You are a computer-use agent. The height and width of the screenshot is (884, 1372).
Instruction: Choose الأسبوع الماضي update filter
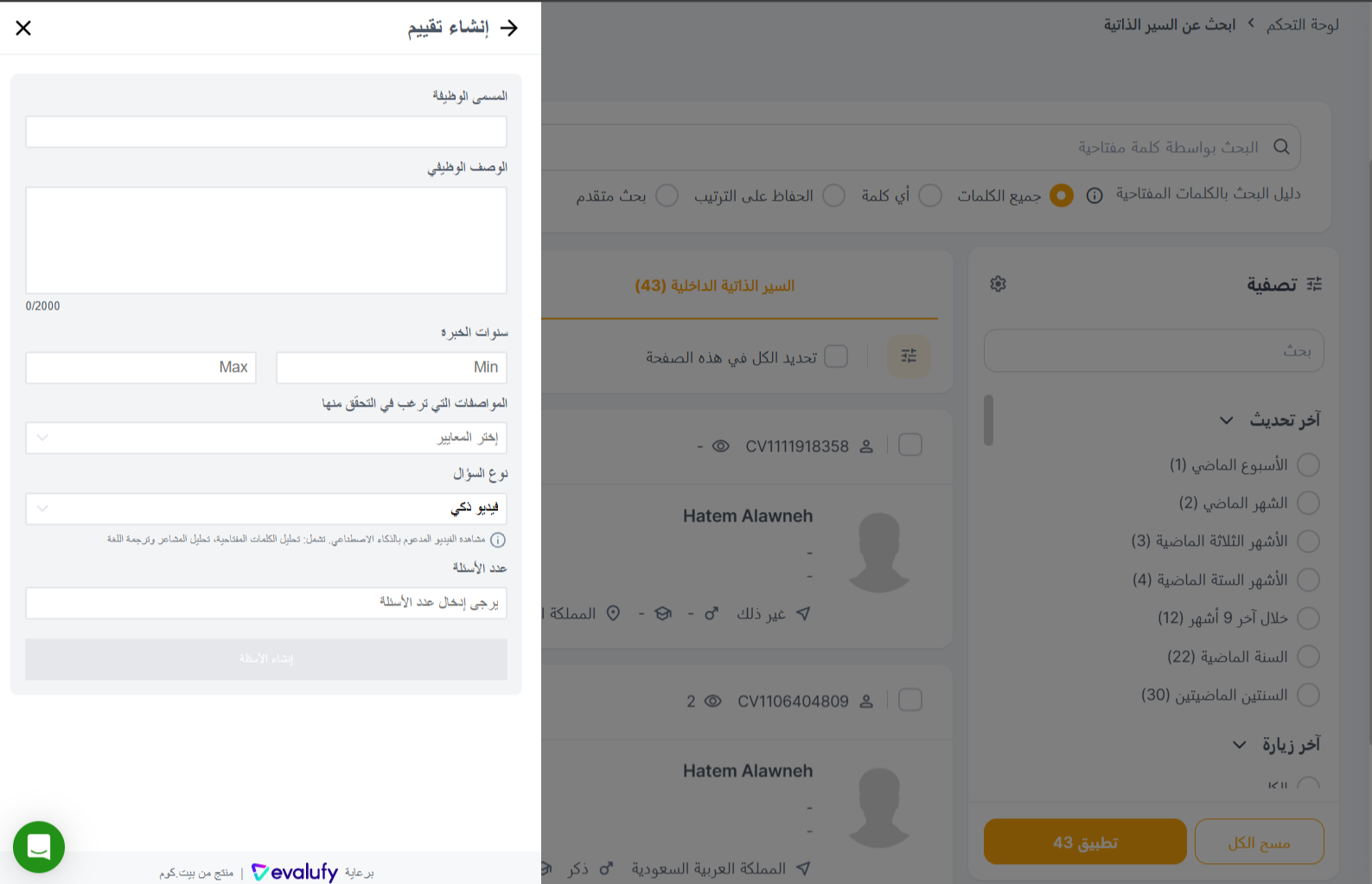[1309, 464]
